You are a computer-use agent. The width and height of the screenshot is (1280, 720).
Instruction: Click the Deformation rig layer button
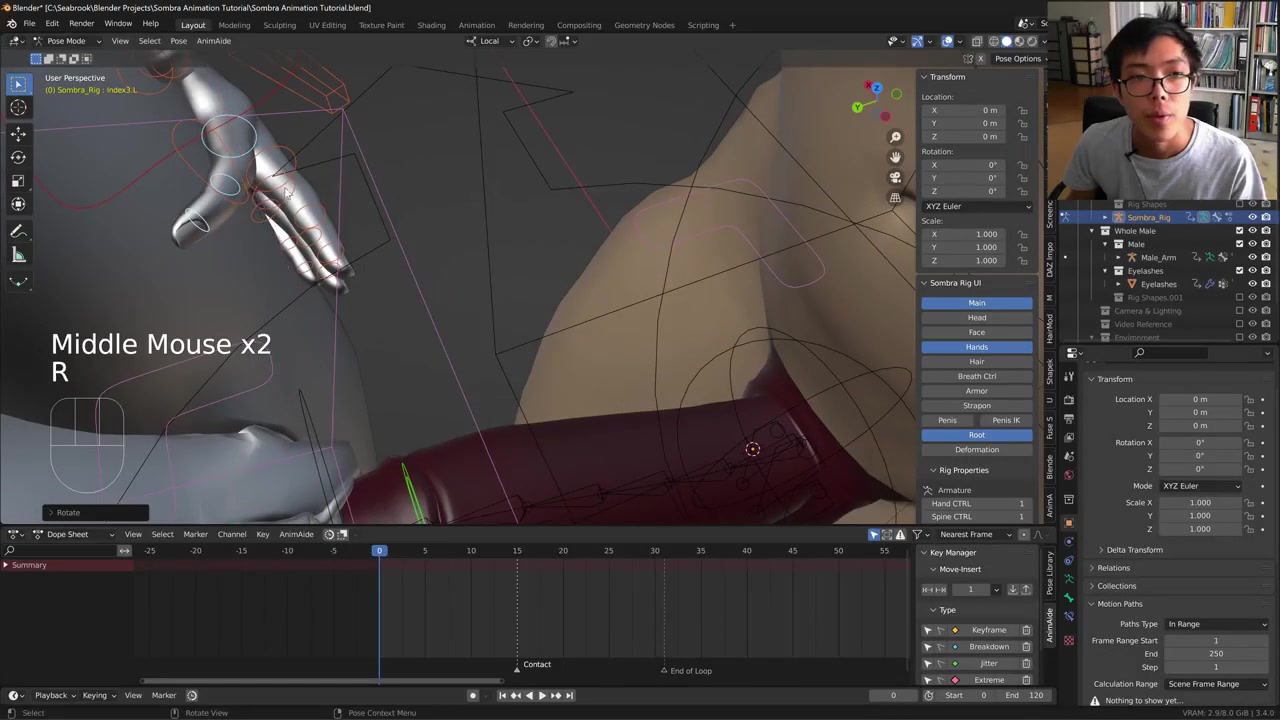coord(976,450)
